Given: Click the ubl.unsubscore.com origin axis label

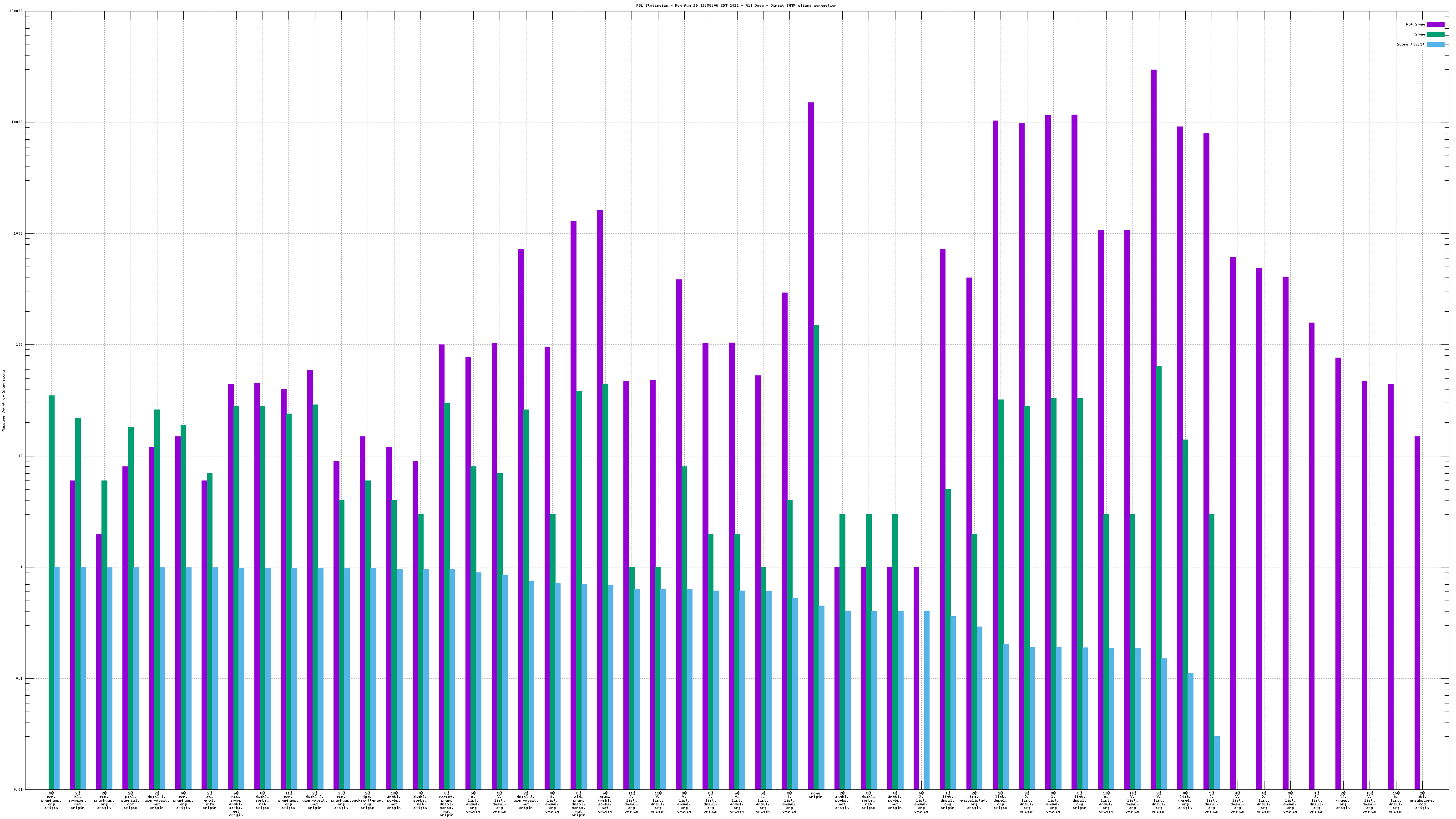Looking at the screenshot, I should pos(1422,800).
